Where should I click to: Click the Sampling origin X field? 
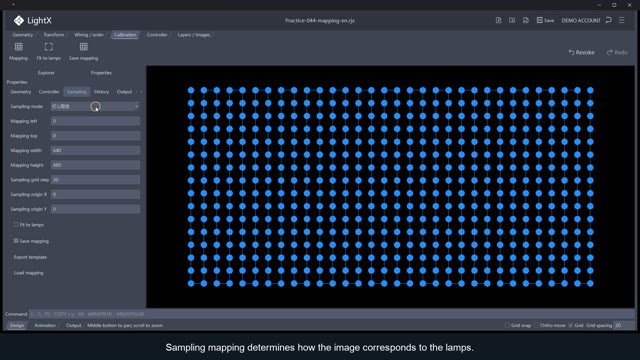coord(95,194)
